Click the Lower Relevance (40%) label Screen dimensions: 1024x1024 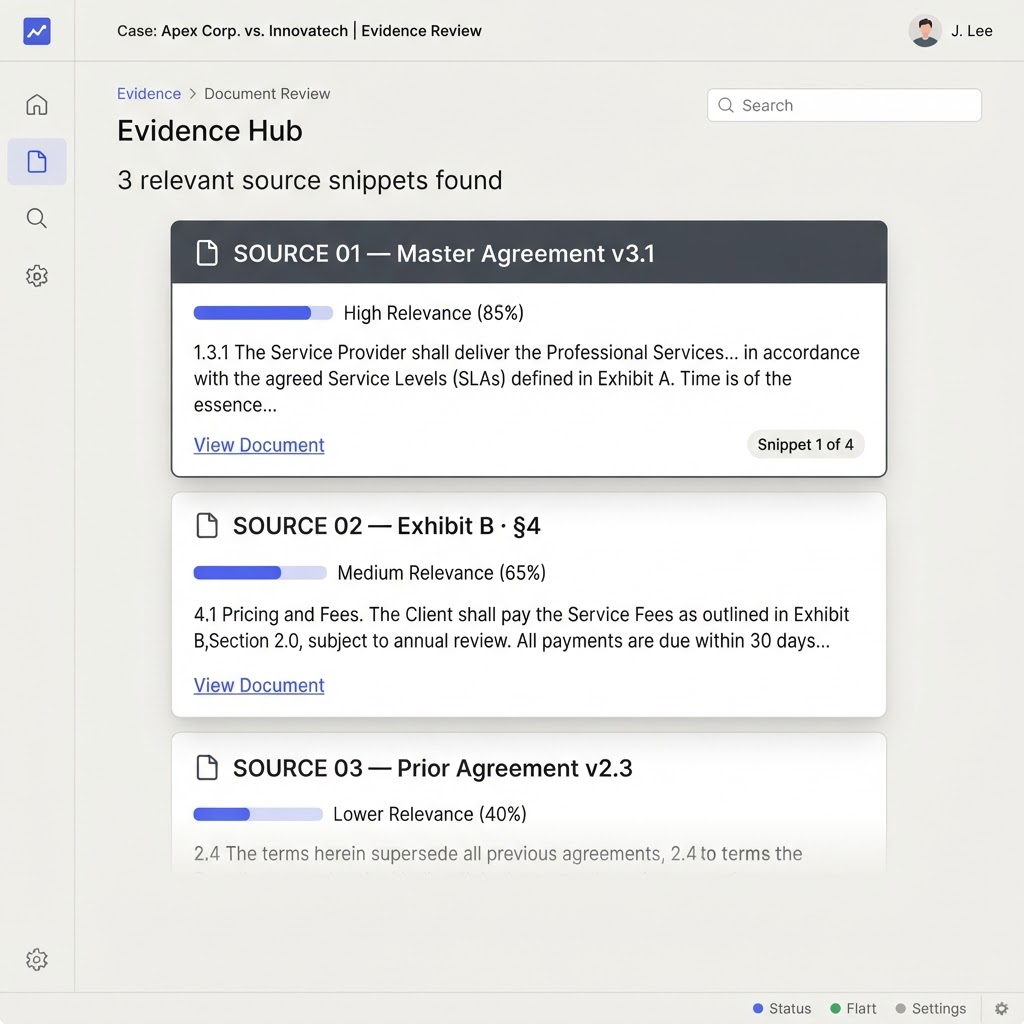[x=430, y=814]
